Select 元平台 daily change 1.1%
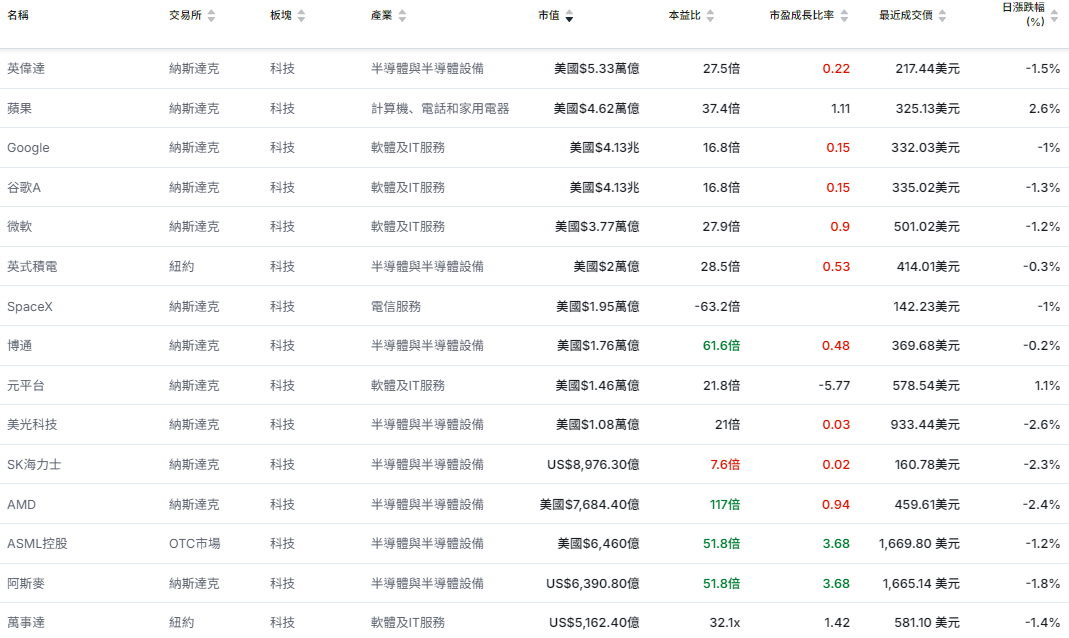 [x=1047, y=386]
